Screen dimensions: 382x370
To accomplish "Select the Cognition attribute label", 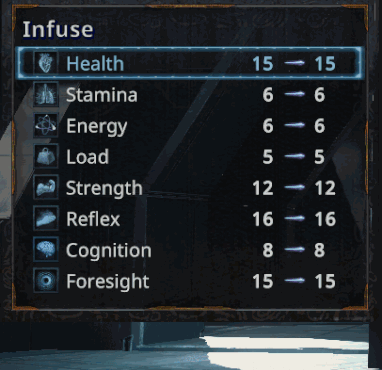I will pyautogui.click(x=109, y=251).
